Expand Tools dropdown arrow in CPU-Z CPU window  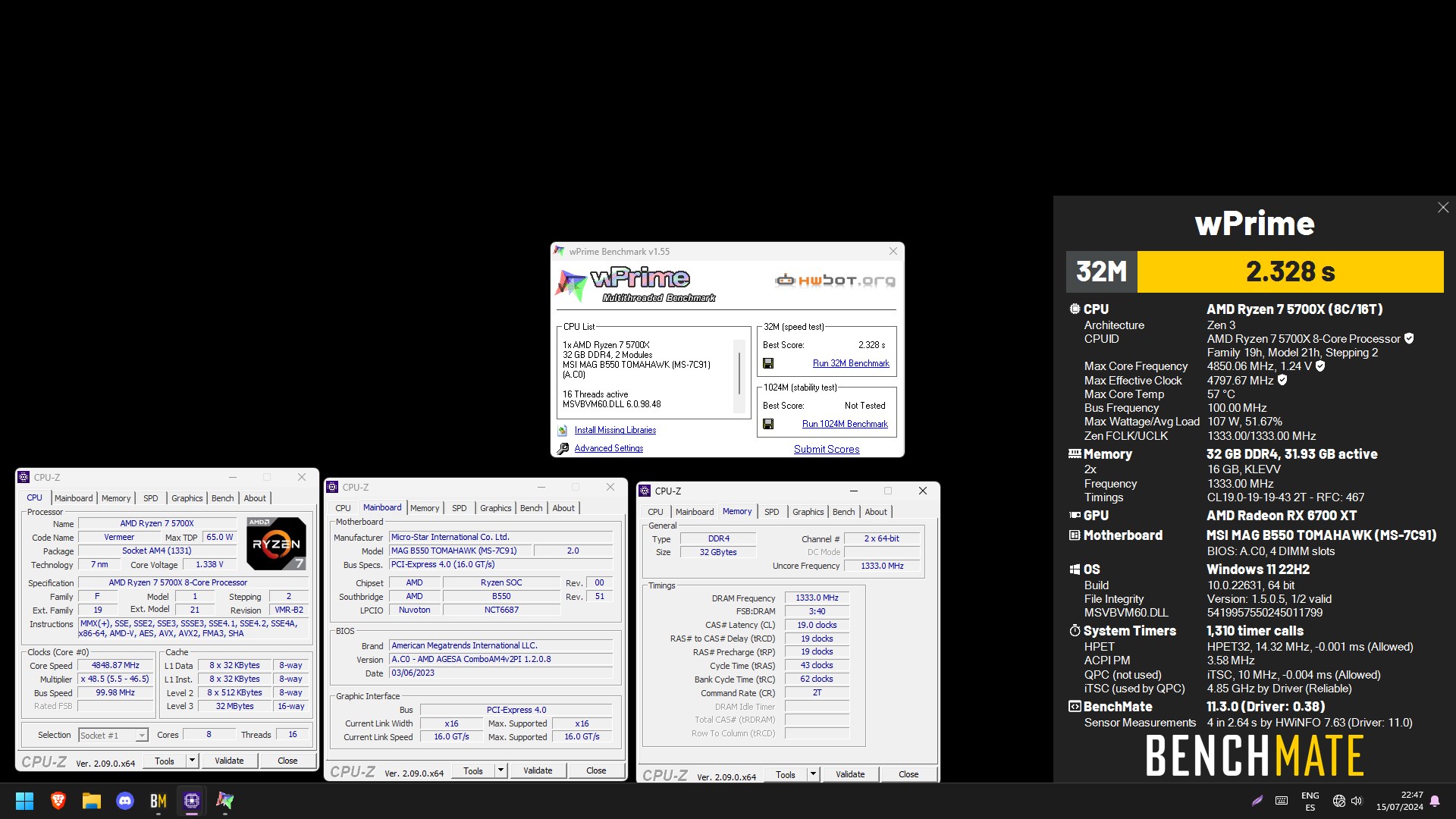pyautogui.click(x=192, y=761)
